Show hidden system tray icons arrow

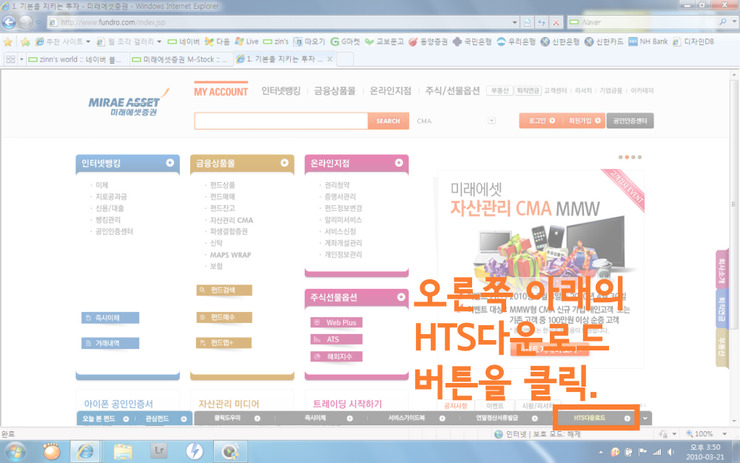tap(601, 452)
